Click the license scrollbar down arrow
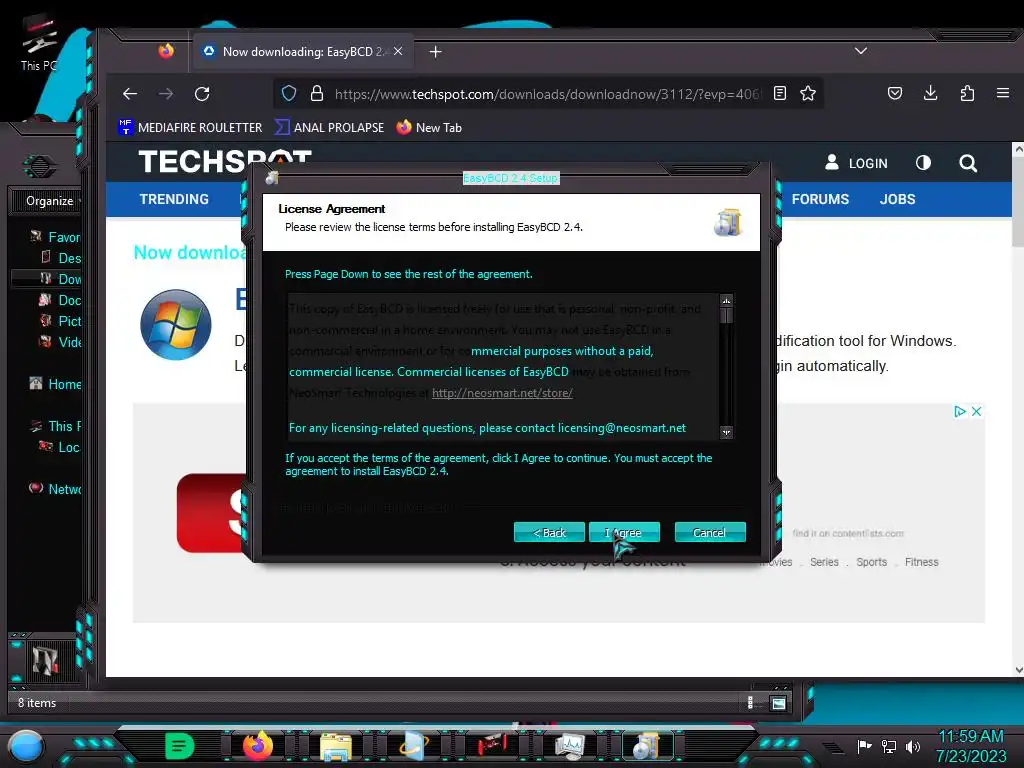The width and height of the screenshot is (1024, 768). point(726,432)
